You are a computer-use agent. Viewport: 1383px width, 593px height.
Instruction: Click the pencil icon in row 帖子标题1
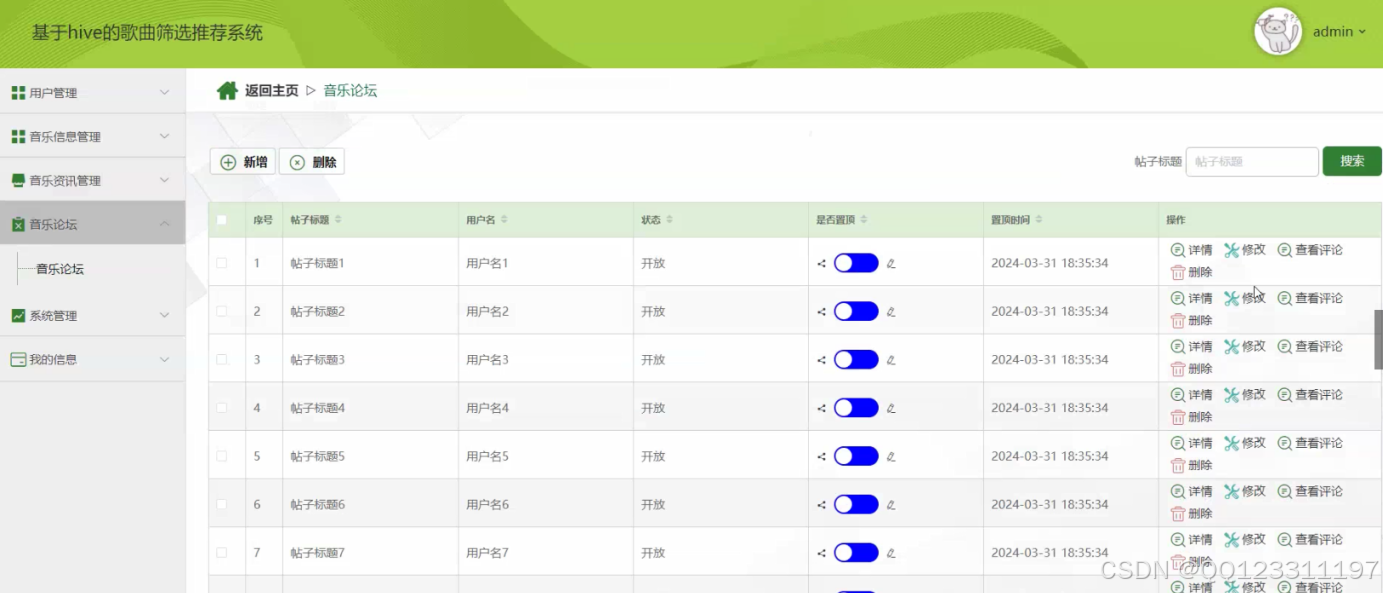[891, 264]
